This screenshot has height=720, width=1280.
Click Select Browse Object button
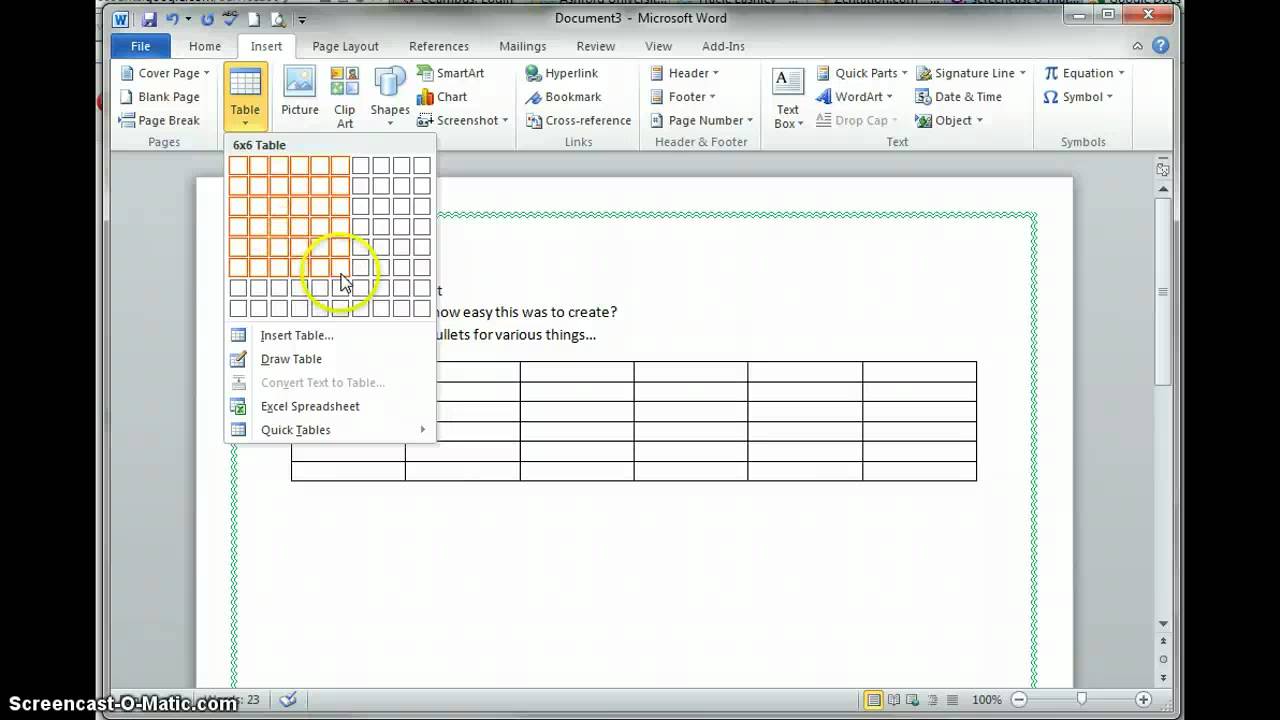click(1163, 659)
